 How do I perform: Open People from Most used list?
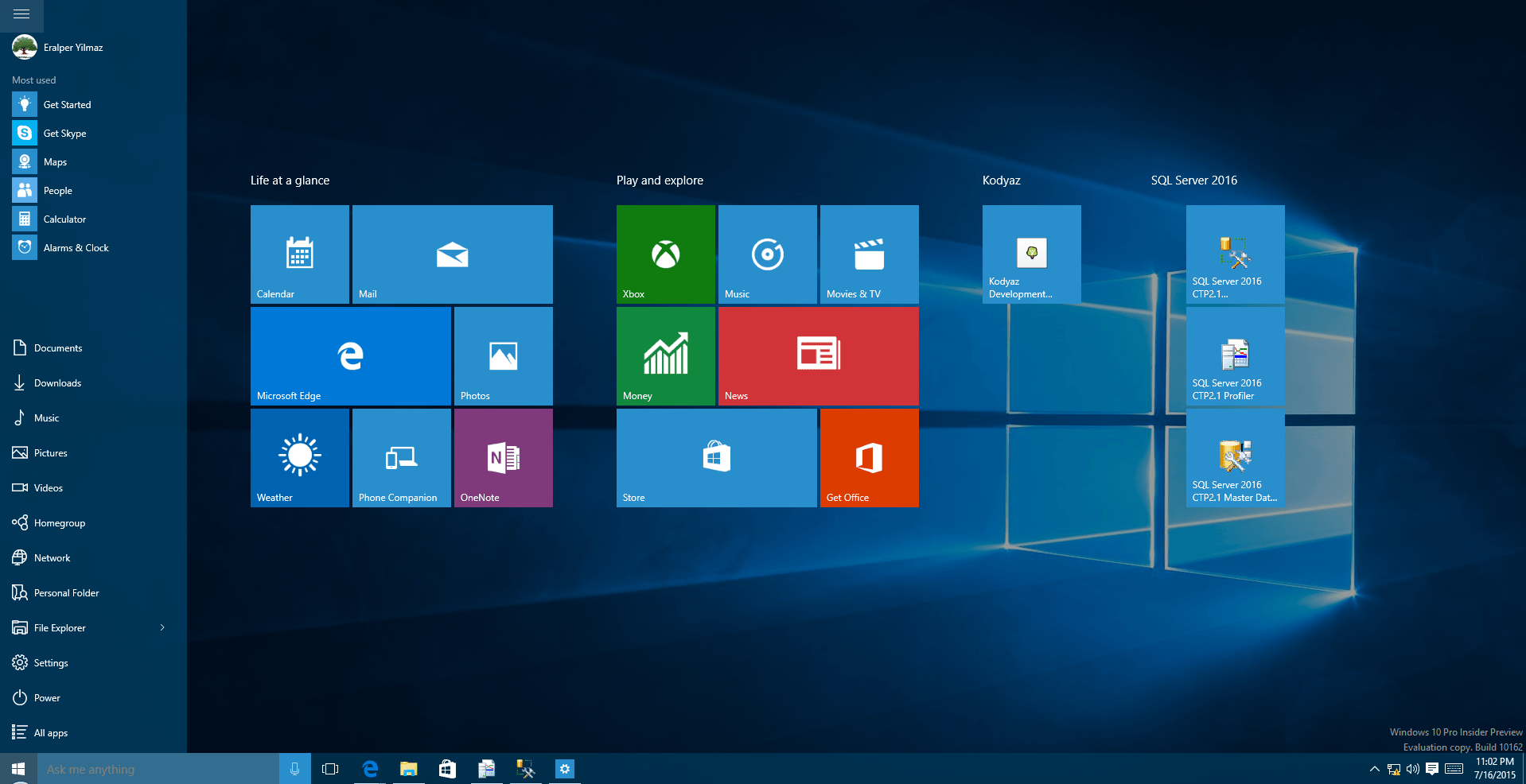click(x=93, y=190)
